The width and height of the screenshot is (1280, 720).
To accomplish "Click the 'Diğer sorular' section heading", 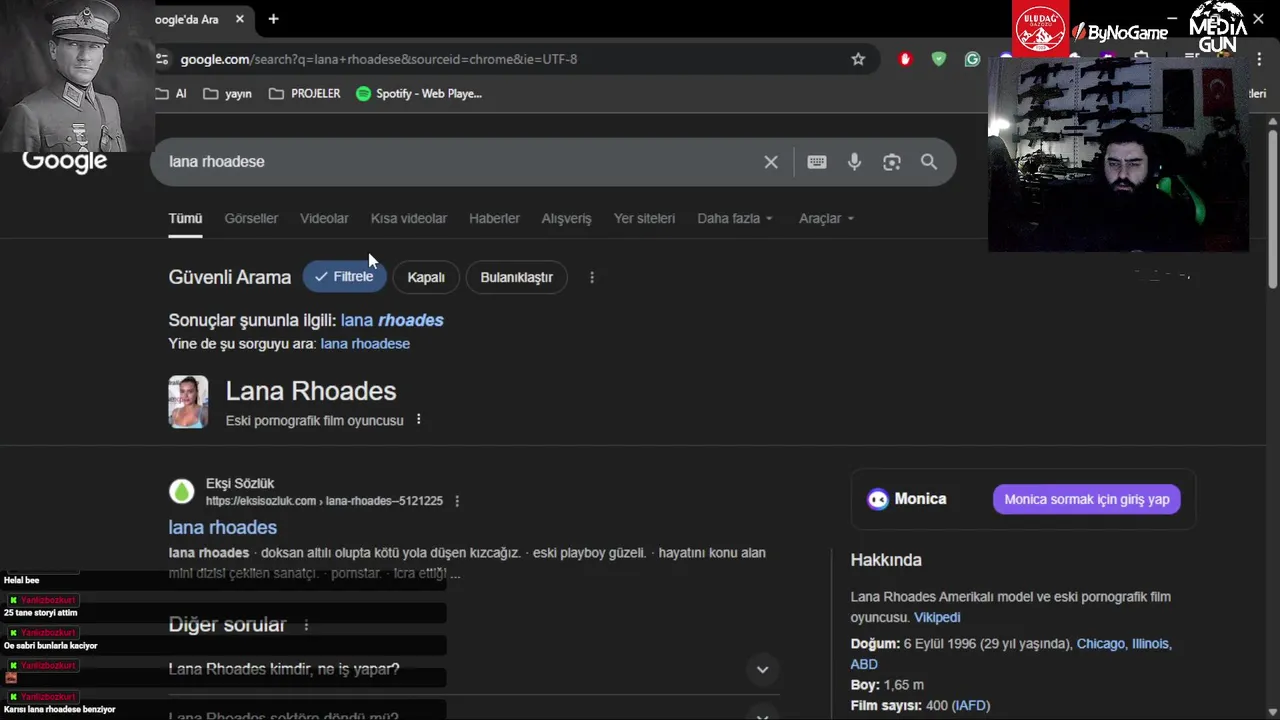I will 227,625.
